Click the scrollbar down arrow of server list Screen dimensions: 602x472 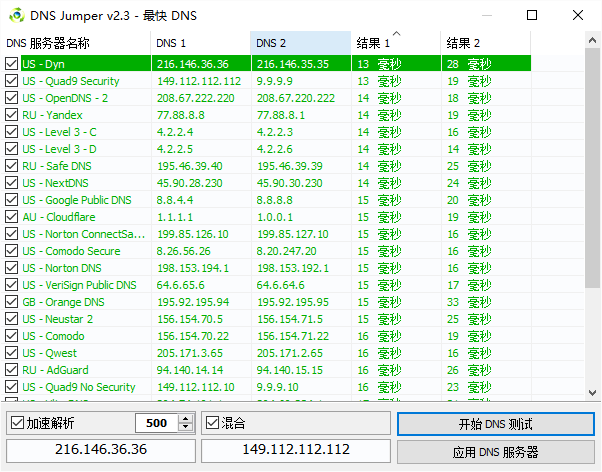[x=592, y=393]
